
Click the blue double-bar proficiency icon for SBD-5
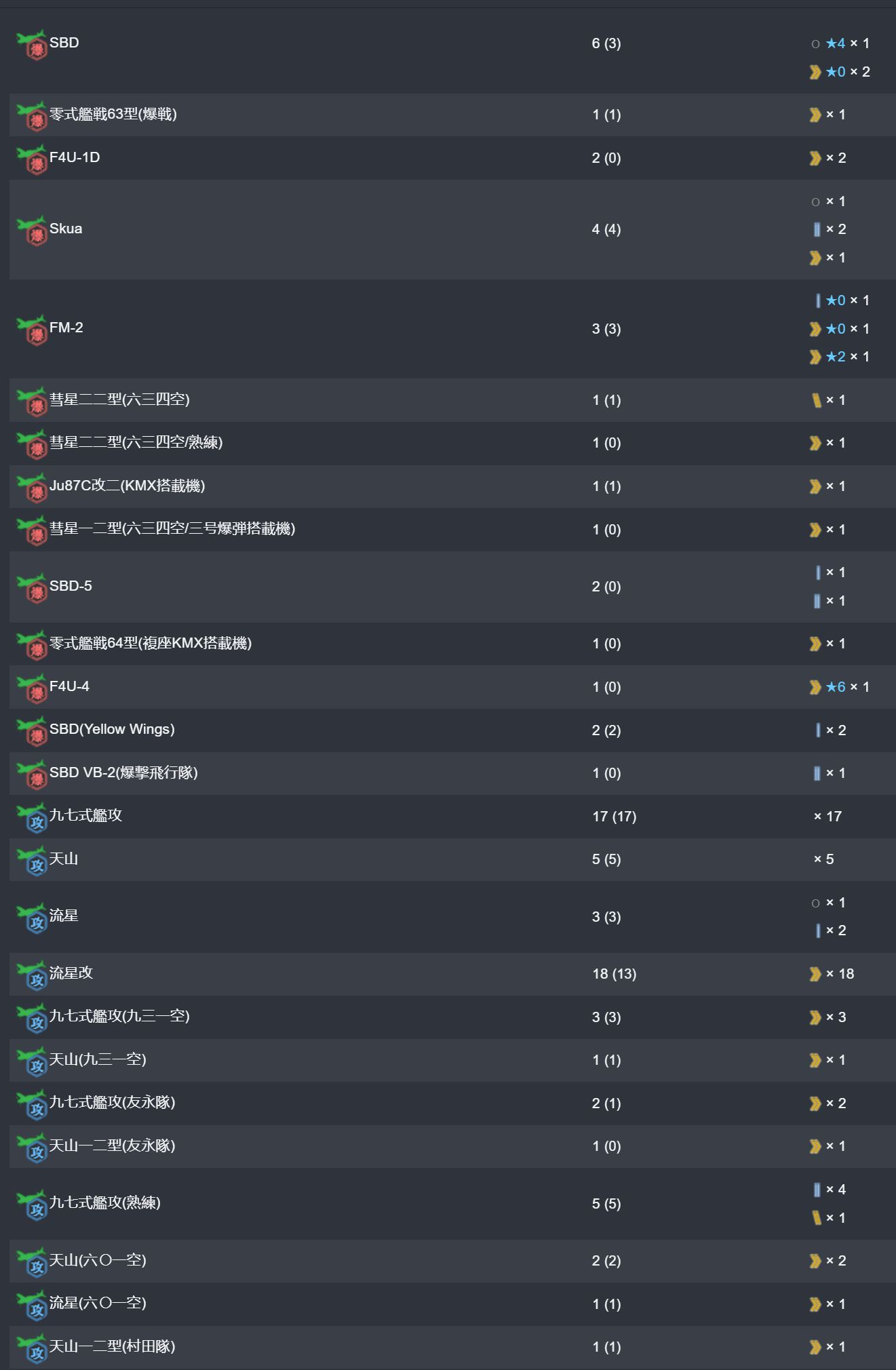coord(817,601)
